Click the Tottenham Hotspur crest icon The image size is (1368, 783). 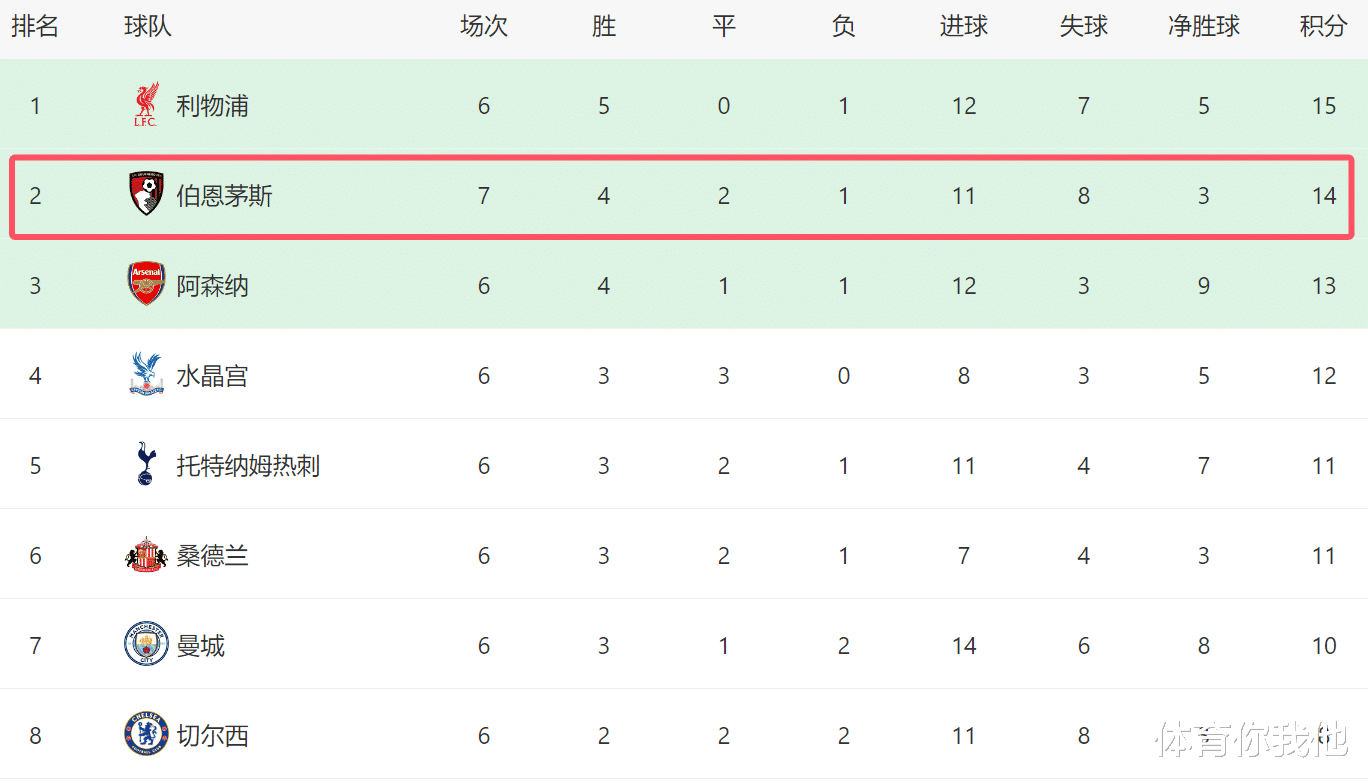coord(146,465)
